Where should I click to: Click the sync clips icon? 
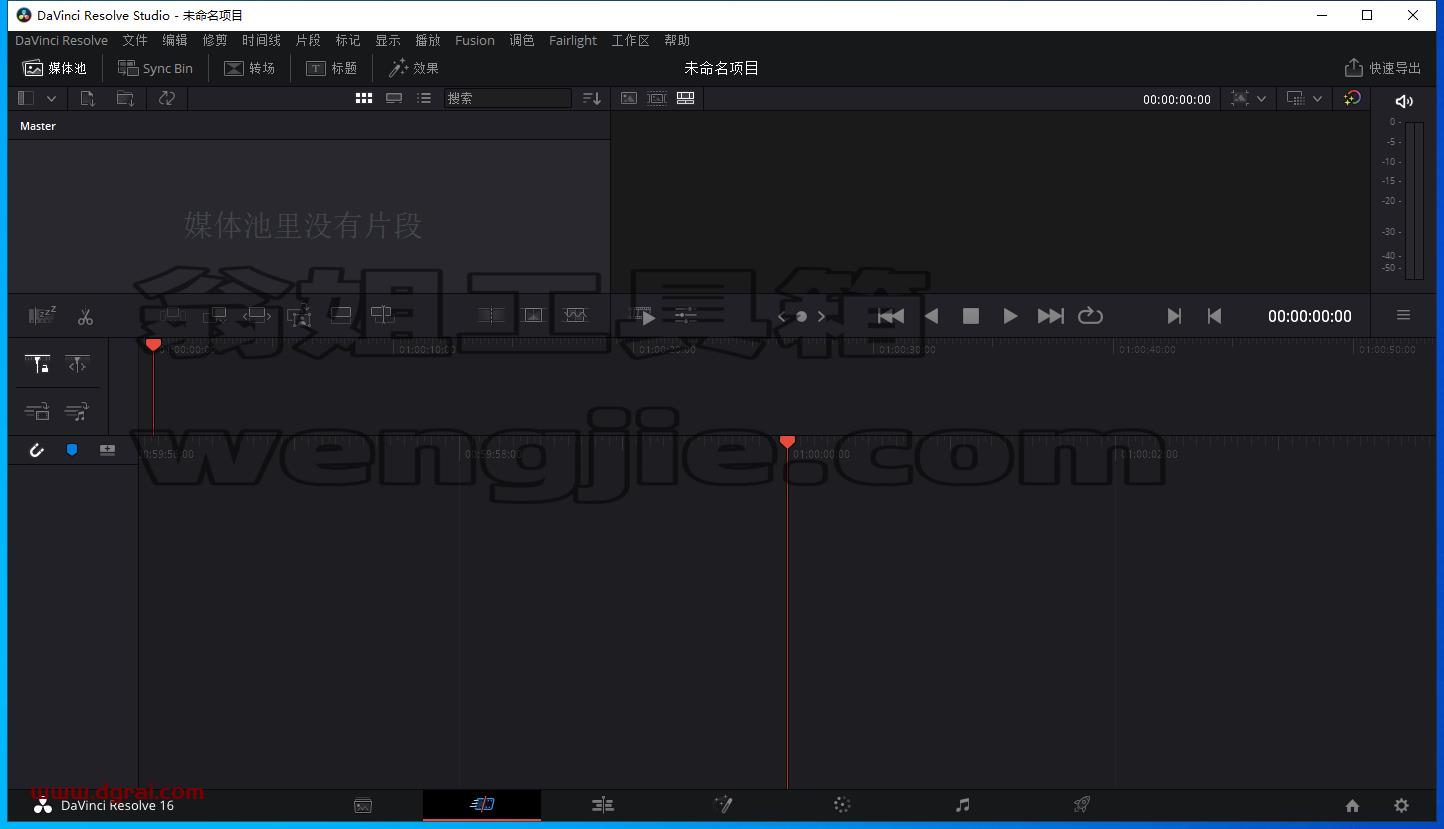pos(167,98)
